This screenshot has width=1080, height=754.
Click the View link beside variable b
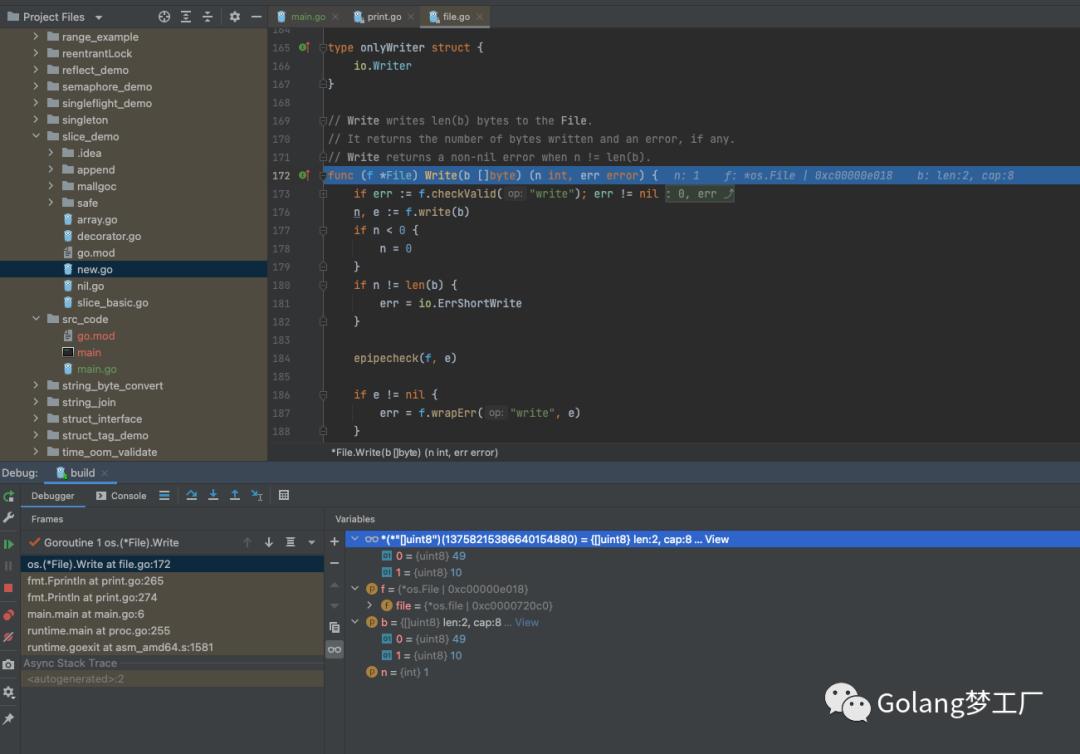point(527,622)
